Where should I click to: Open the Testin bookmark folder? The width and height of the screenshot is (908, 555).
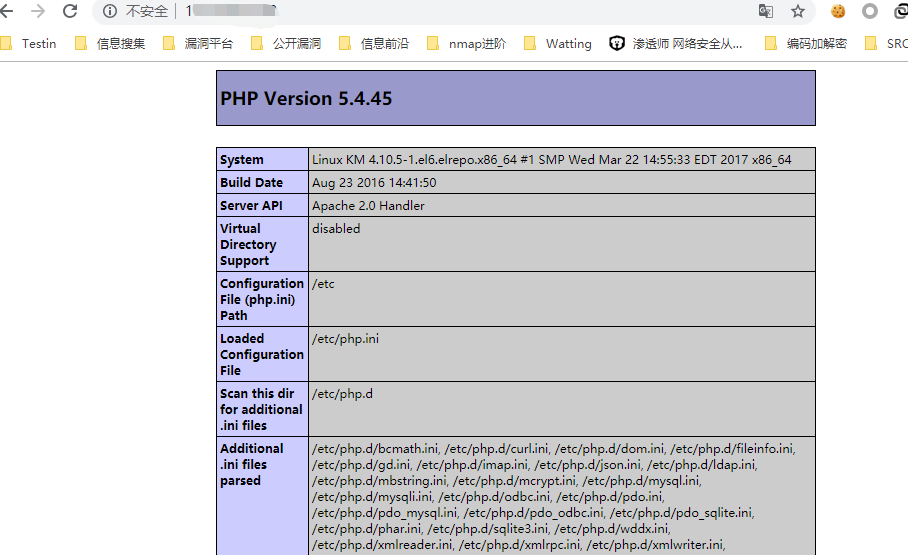tap(30, 44)
